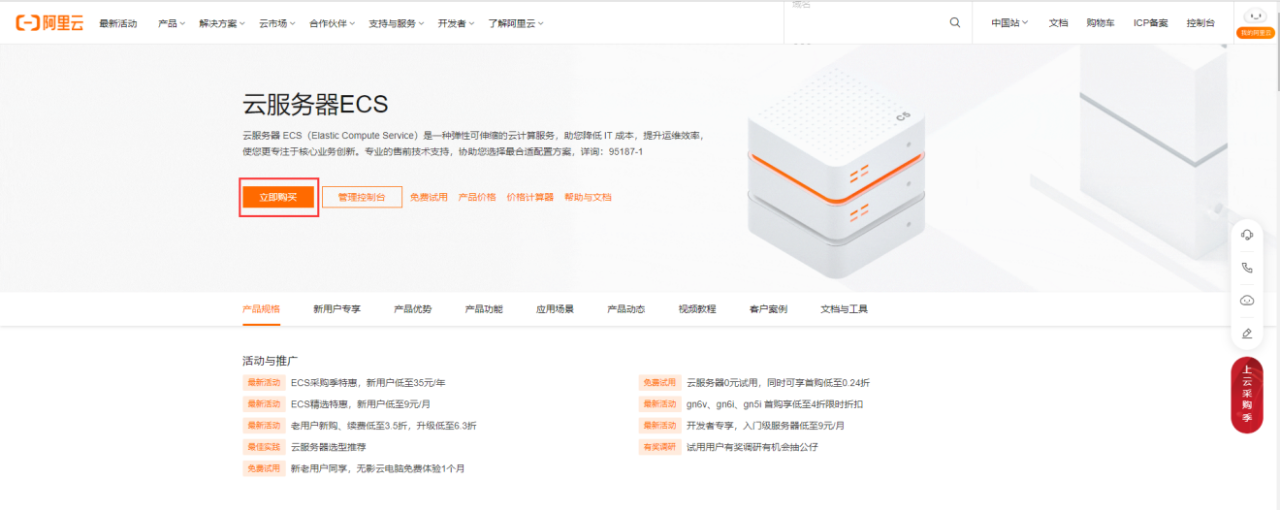Open the 价格计算器 link
1280x510 pixels.
click(x=530, y=197)
